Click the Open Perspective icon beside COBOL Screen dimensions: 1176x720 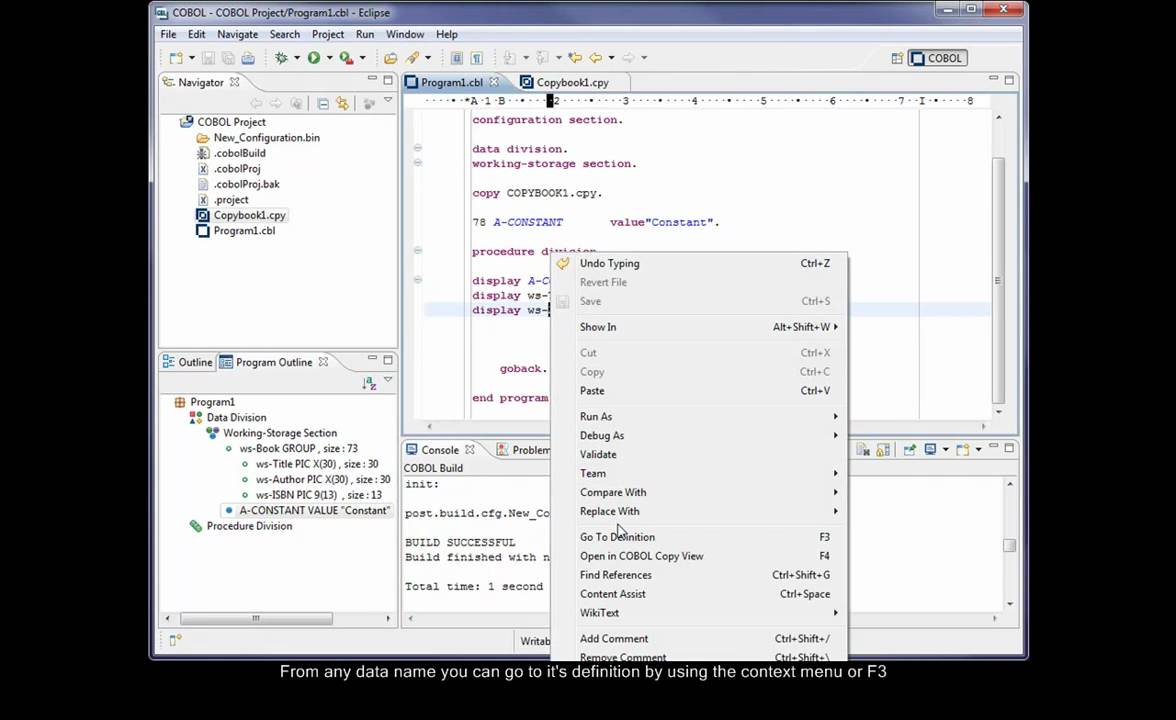pos(897,58)
